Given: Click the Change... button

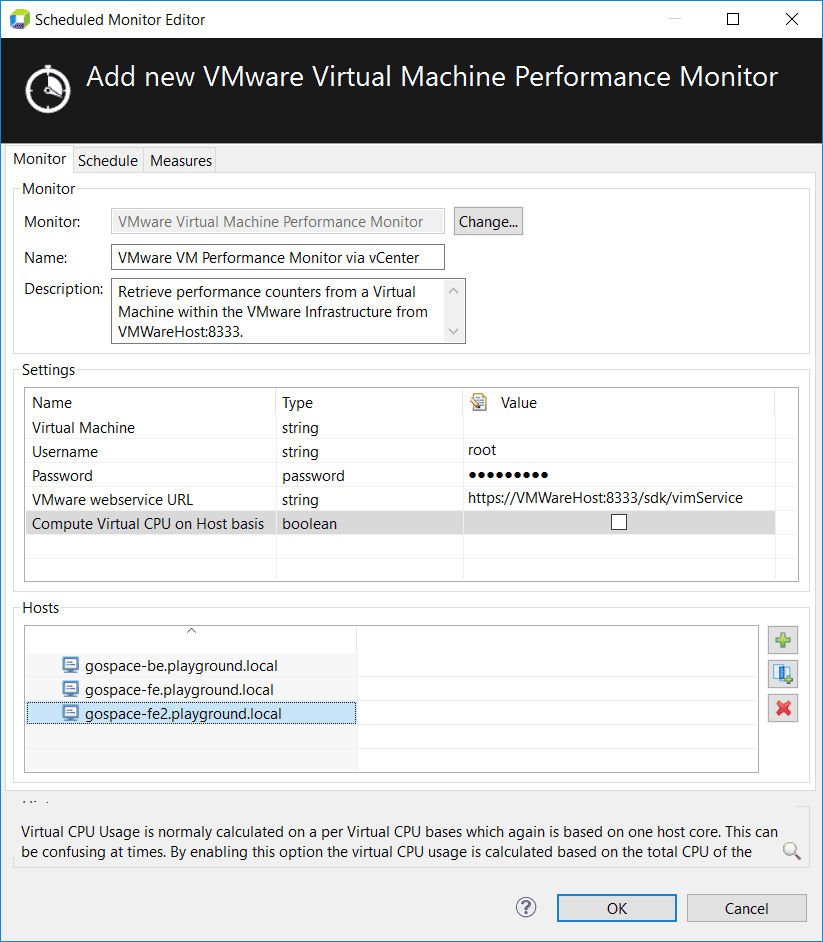Looking at the screenshot, I should [x=488, y=221].
